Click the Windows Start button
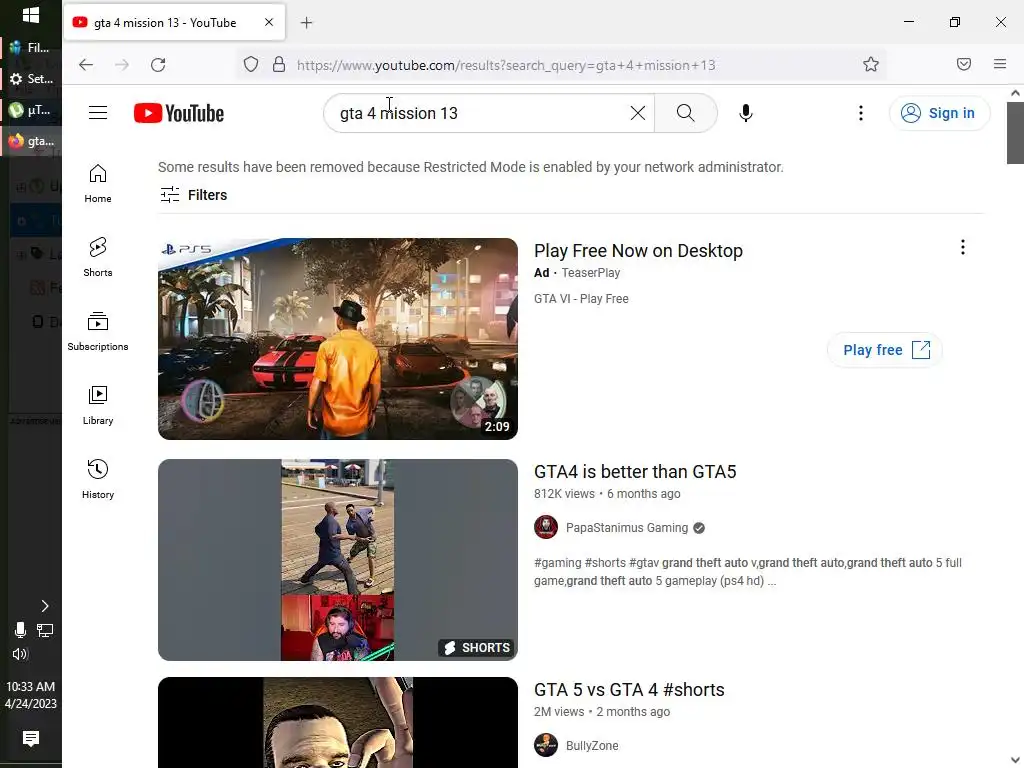The image size is (1024, 768). click(x=31, y=14)
